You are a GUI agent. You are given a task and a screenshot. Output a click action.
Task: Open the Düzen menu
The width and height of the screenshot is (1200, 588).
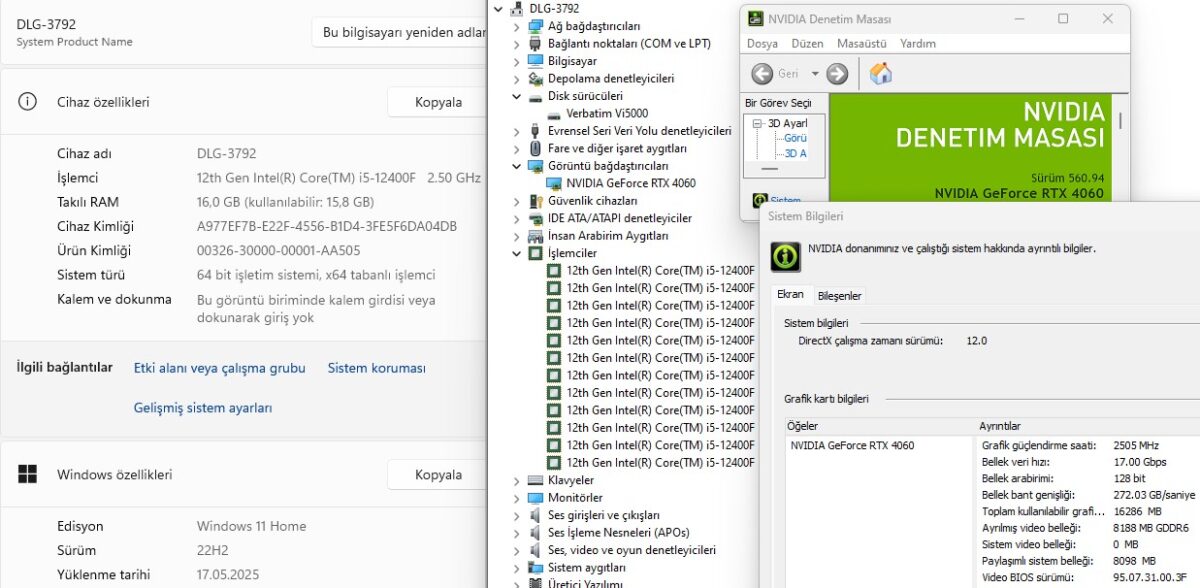click(807, 43)
